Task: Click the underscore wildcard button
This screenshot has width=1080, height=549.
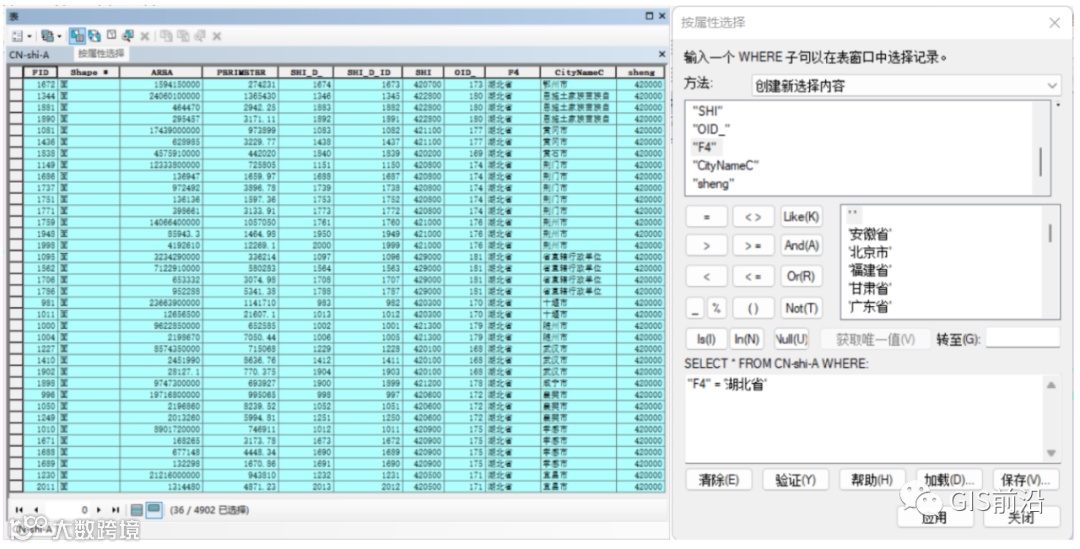Action: 695,308
